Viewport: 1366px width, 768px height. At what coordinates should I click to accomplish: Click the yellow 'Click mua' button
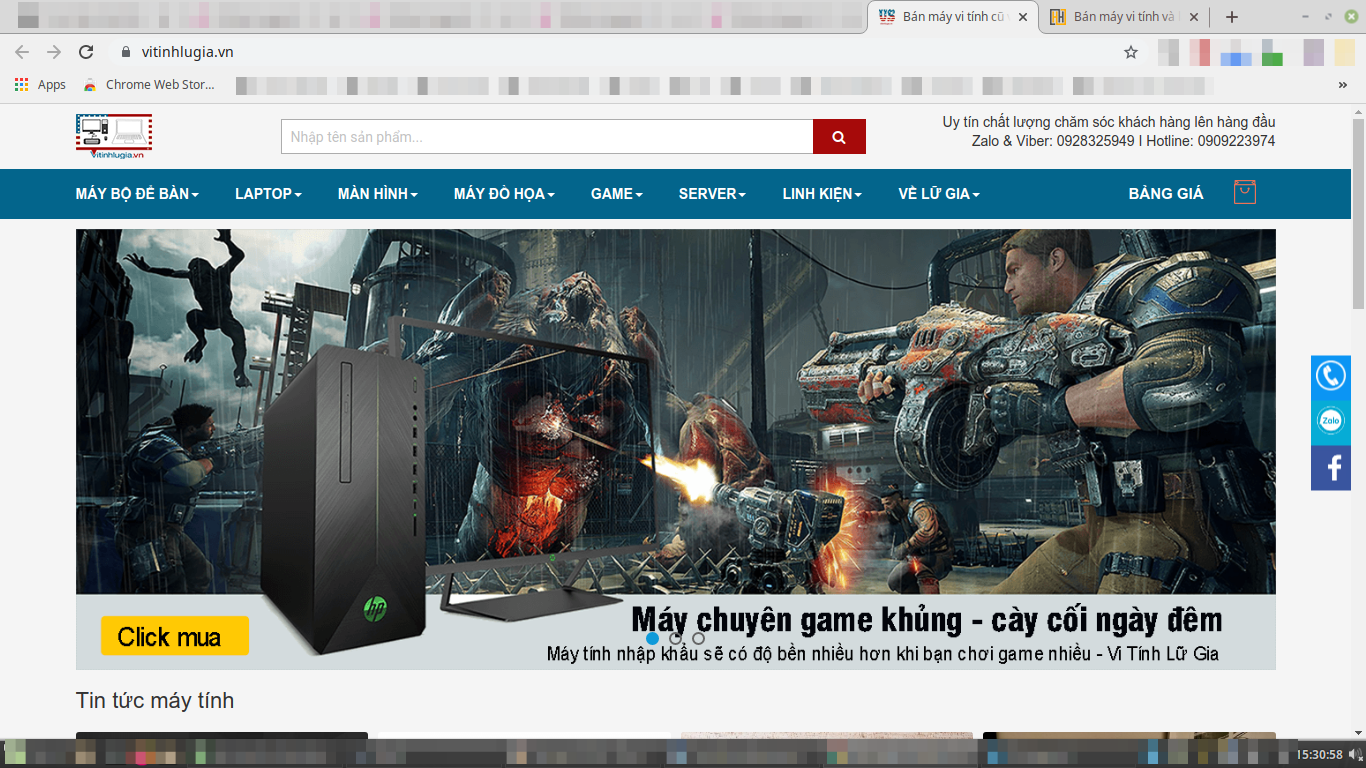[175, 636]
